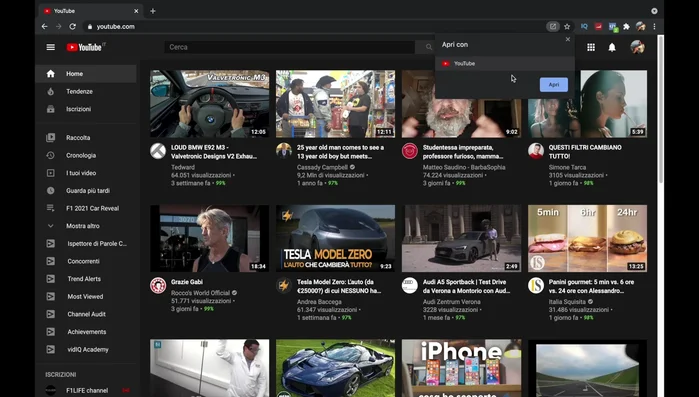
Task: Click the Apri button
Action: pos(554,85)
